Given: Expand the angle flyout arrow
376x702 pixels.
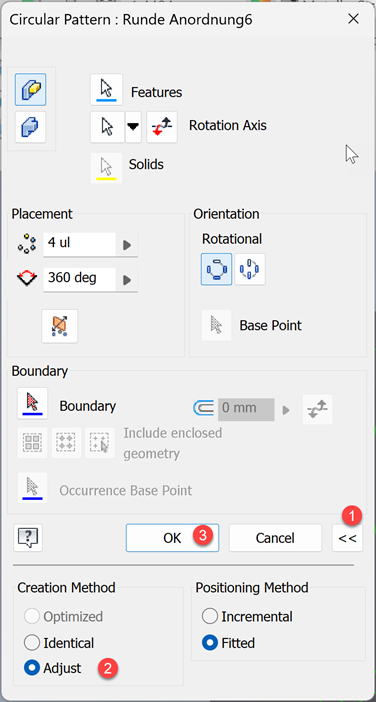Looking at the screenshot, I should 127,280.
